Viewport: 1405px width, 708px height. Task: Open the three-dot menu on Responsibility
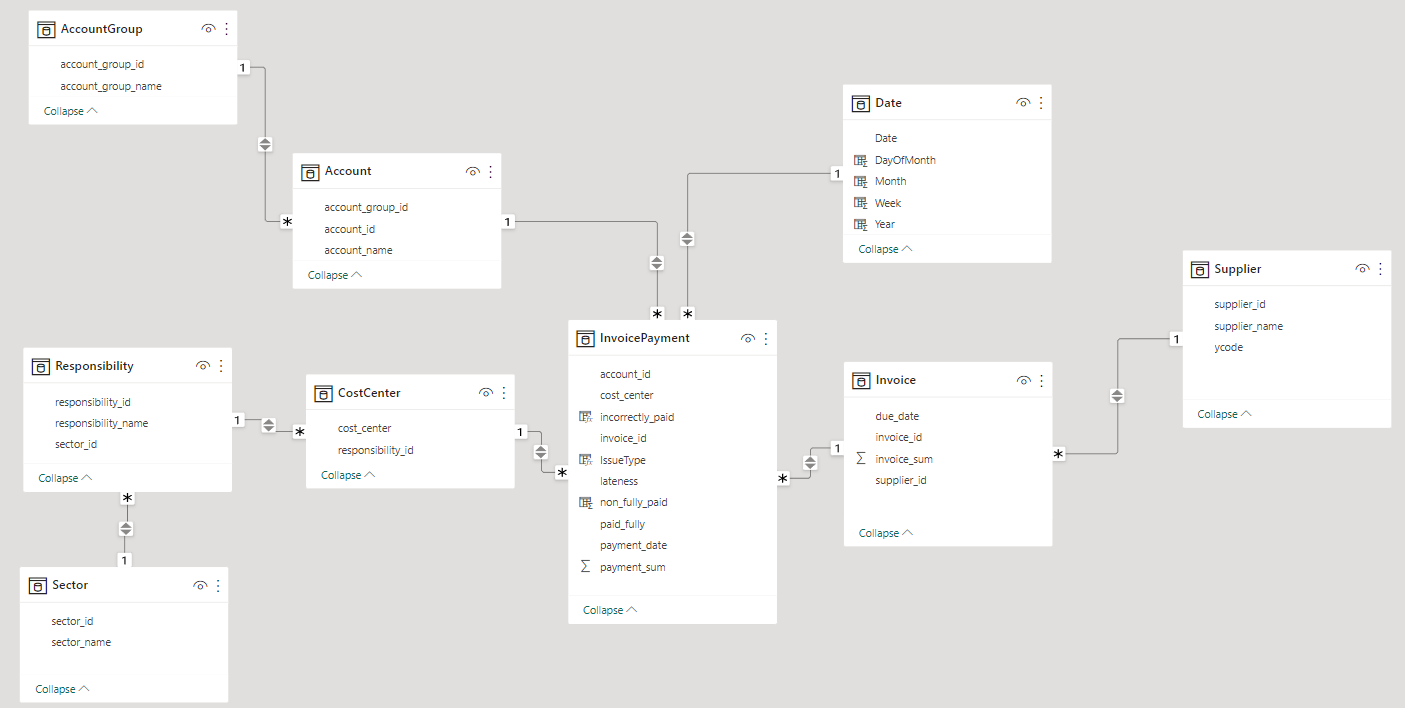219,365
